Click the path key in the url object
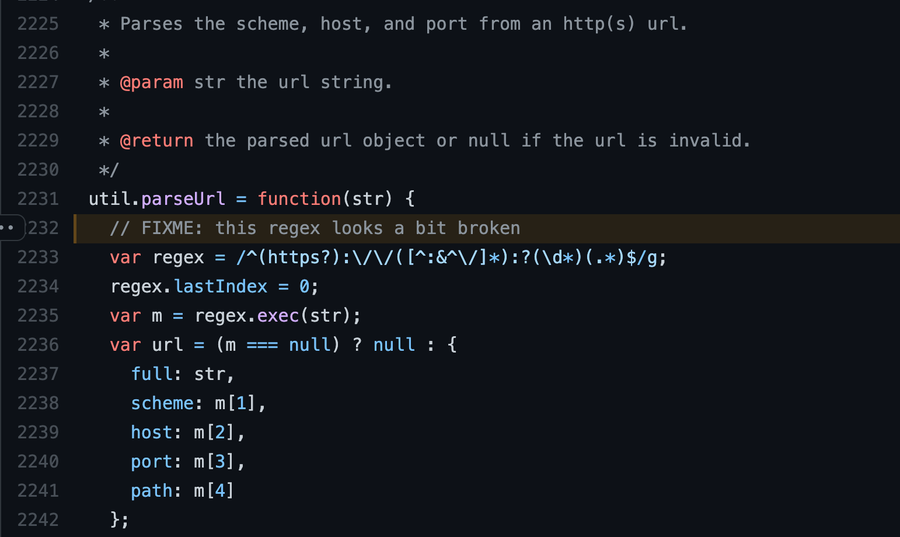The width and height of the screenshot is (900, 537). [152, 491]
